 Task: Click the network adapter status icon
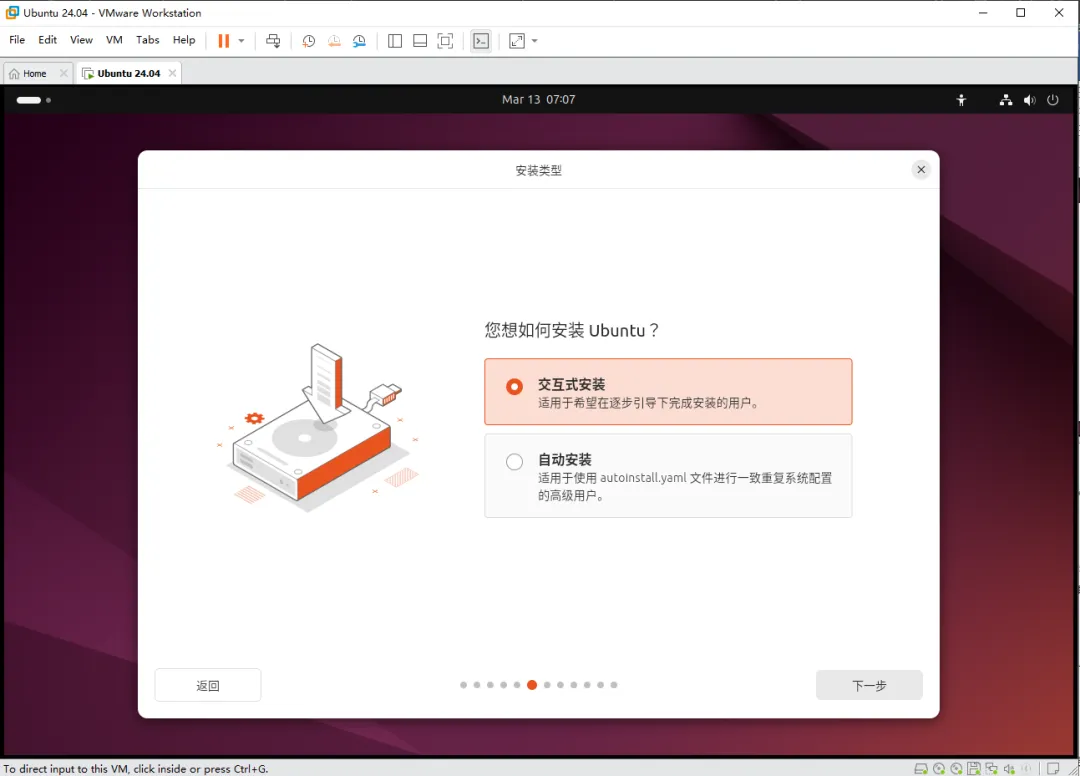click(991, 768)
